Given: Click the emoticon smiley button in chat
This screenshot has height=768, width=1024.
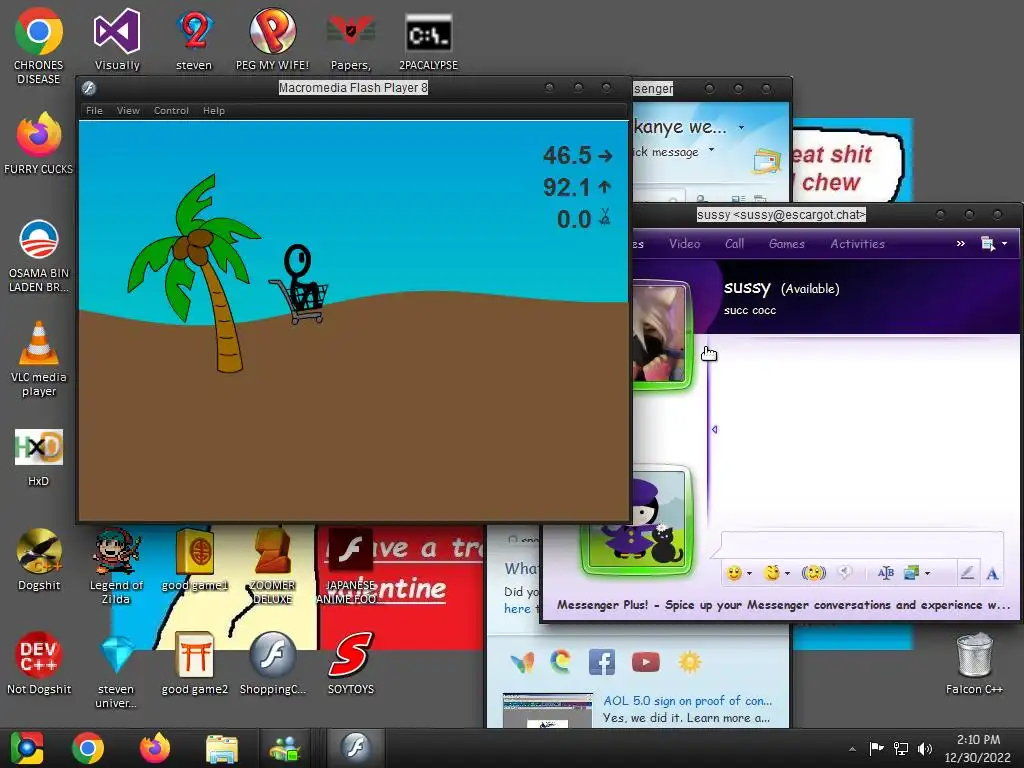Looking at the screenshot, I should coord(735,573).
